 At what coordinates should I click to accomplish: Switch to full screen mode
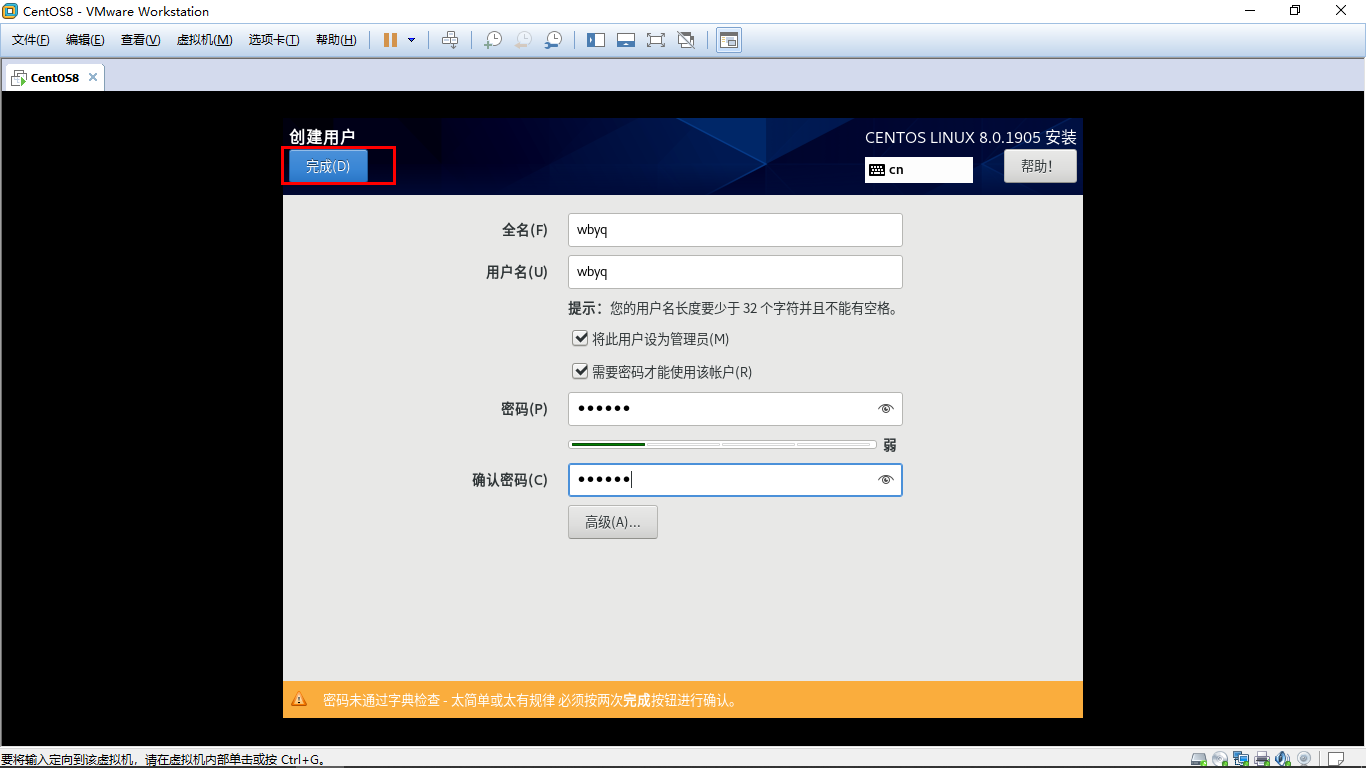coord(656,40)
